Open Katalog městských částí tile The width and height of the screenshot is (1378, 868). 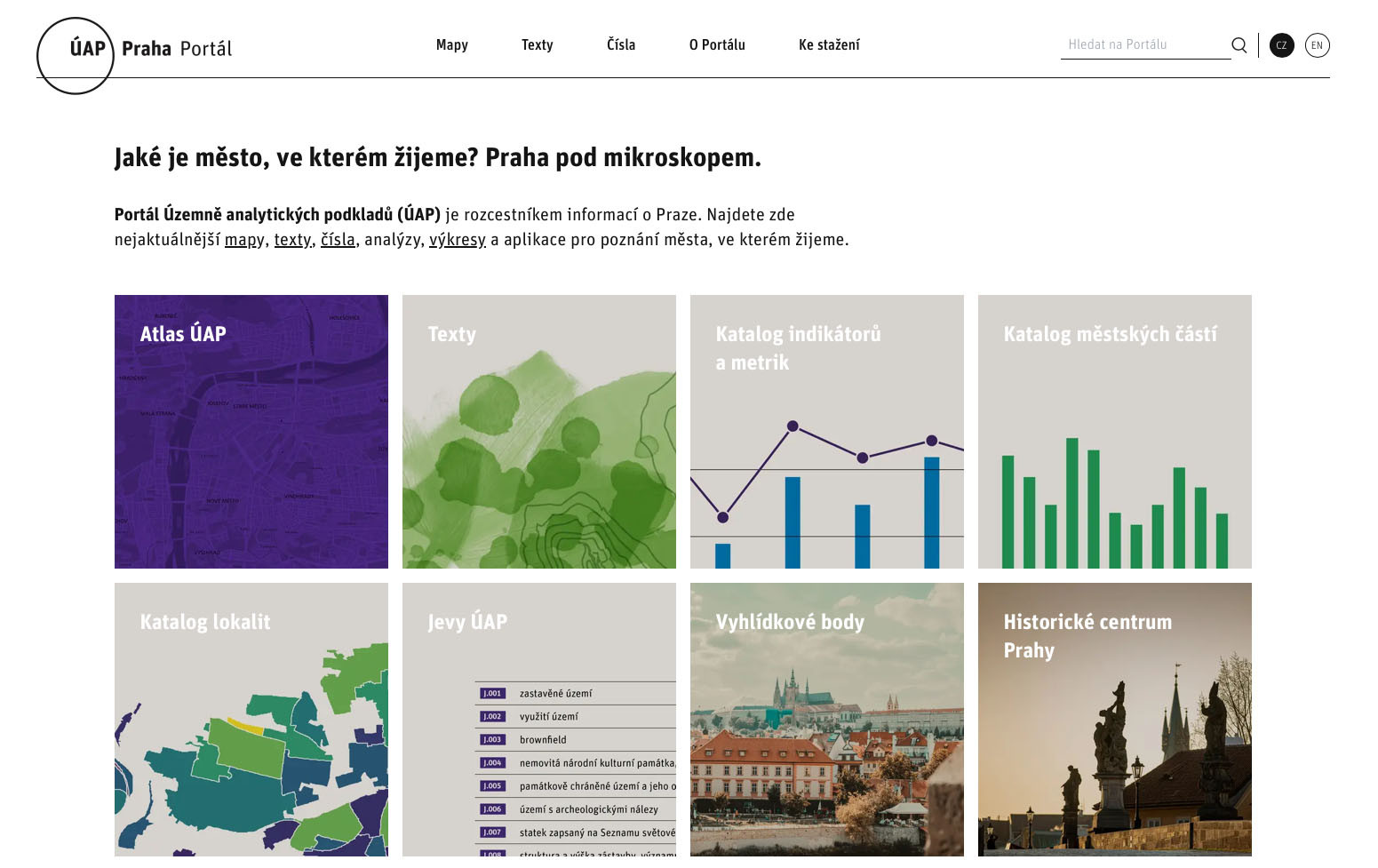pos(1115,432)
